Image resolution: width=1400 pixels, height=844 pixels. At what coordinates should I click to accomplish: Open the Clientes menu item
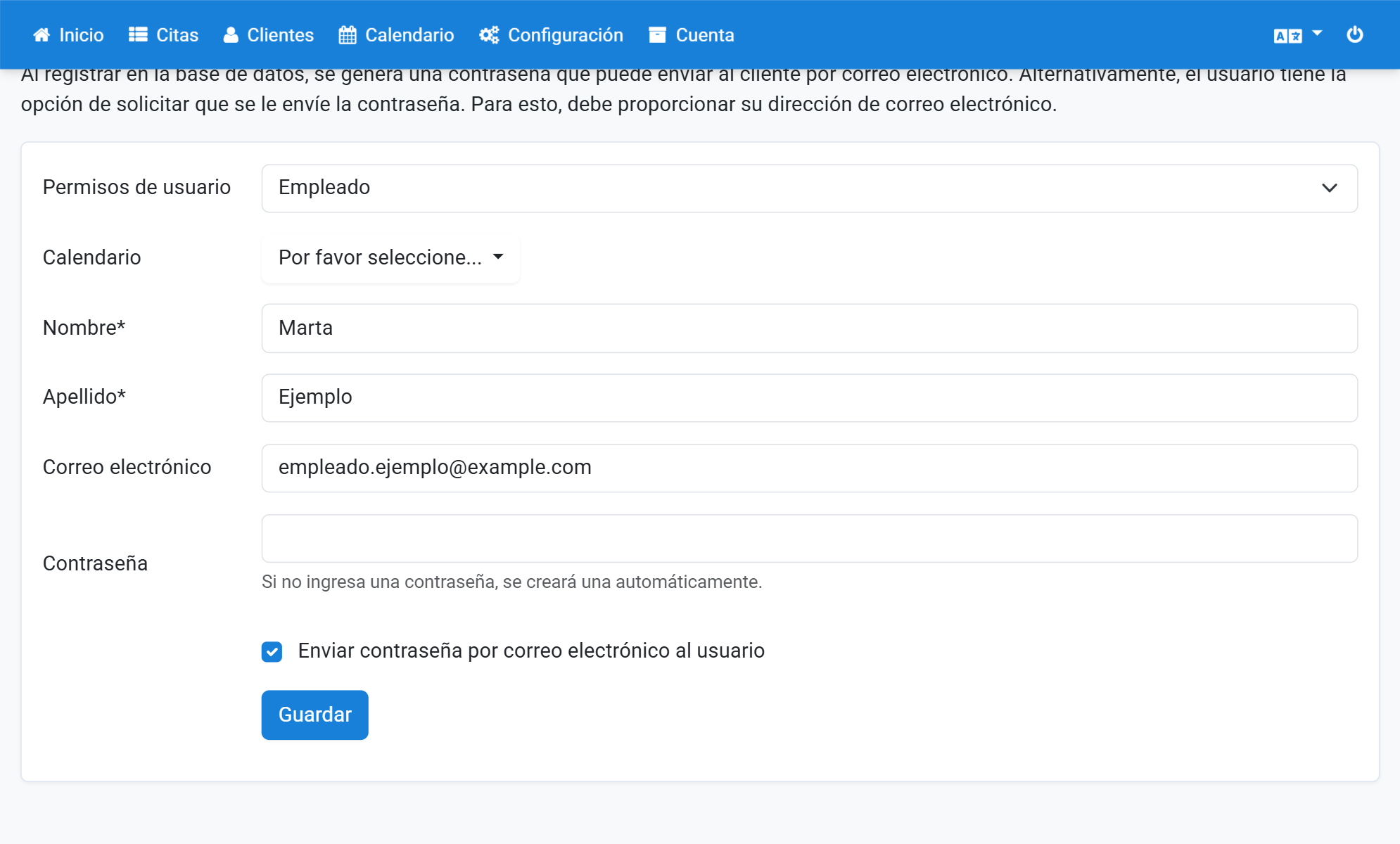coord(268,35)
